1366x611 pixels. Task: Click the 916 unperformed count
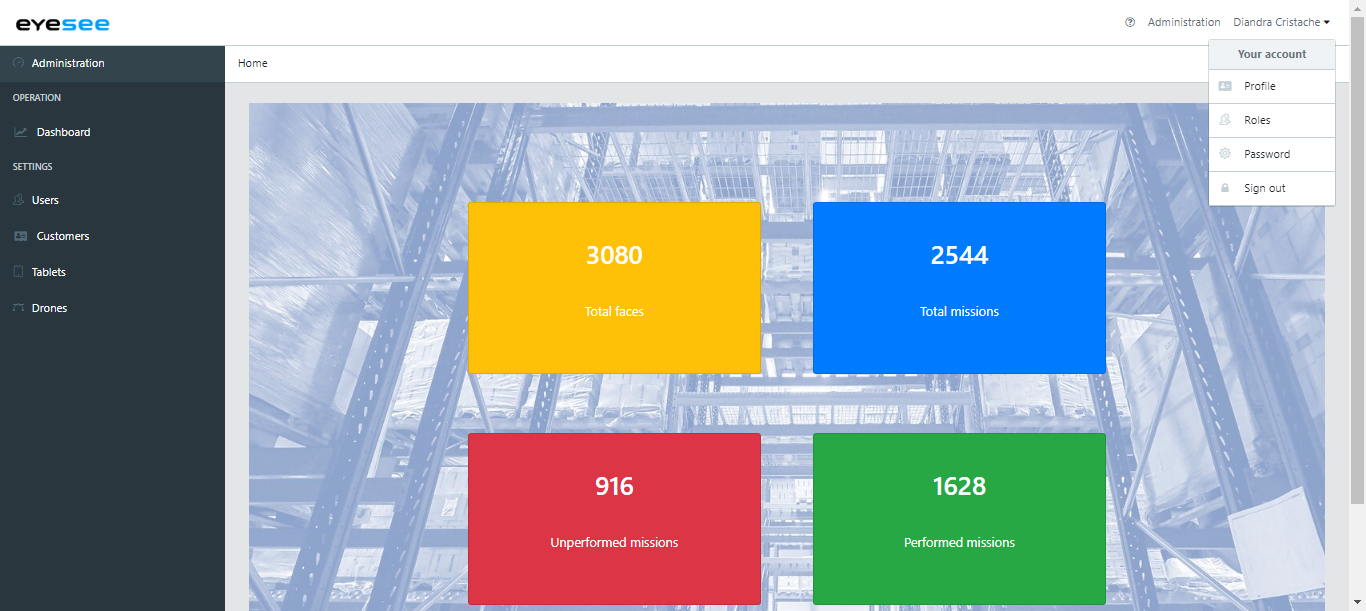tap(614, 486)
